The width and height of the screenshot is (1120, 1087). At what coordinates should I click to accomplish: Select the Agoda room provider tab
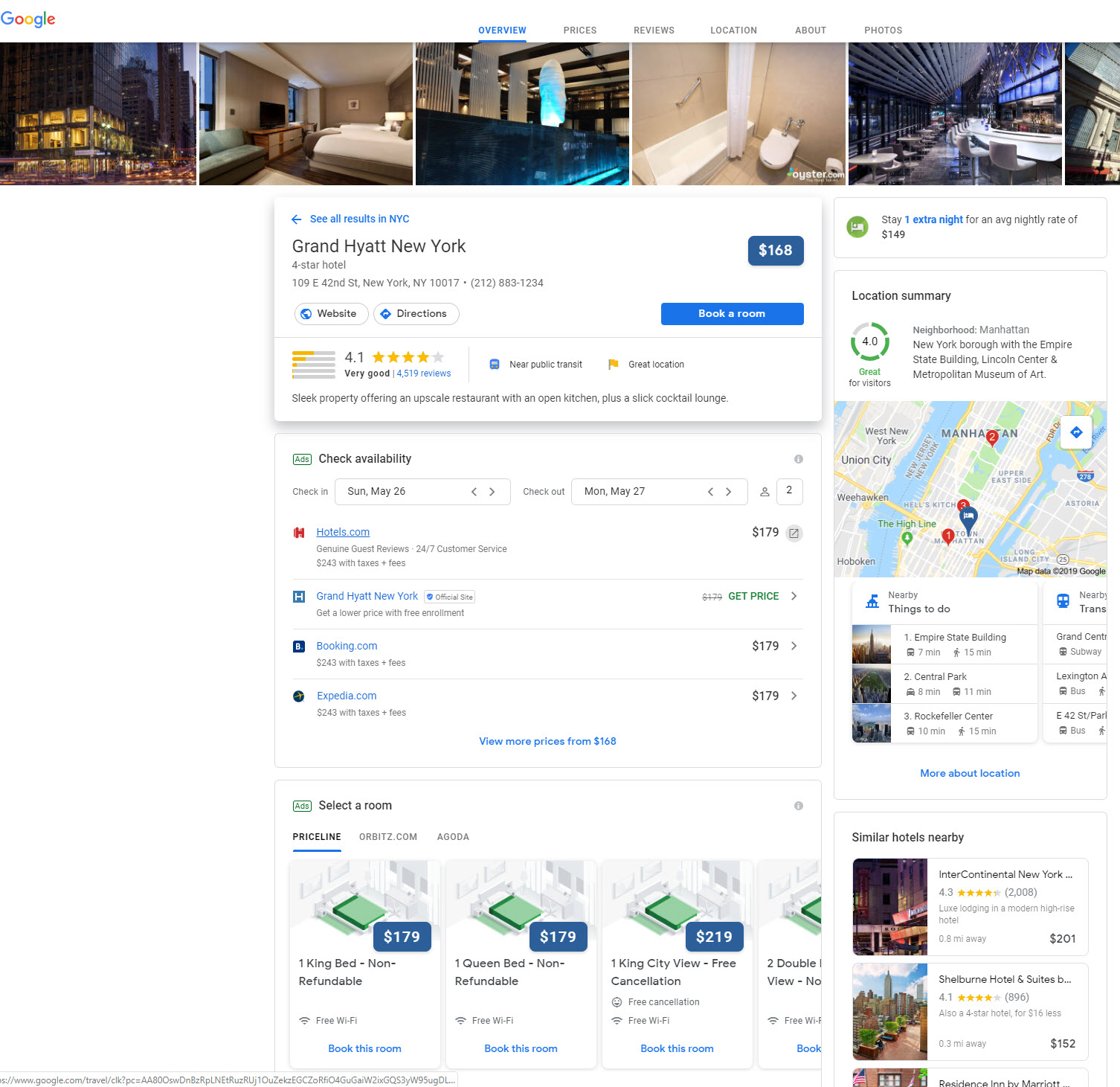click(x=453, y=837)
